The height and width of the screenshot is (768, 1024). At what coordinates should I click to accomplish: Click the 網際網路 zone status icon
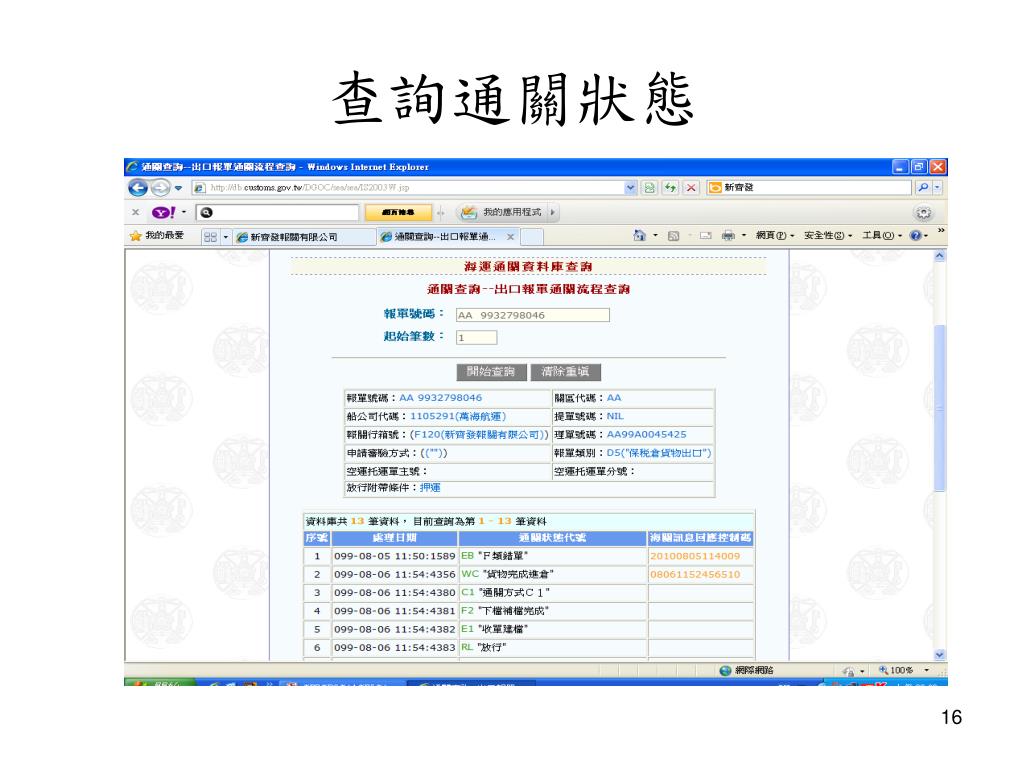coord(725,671)
